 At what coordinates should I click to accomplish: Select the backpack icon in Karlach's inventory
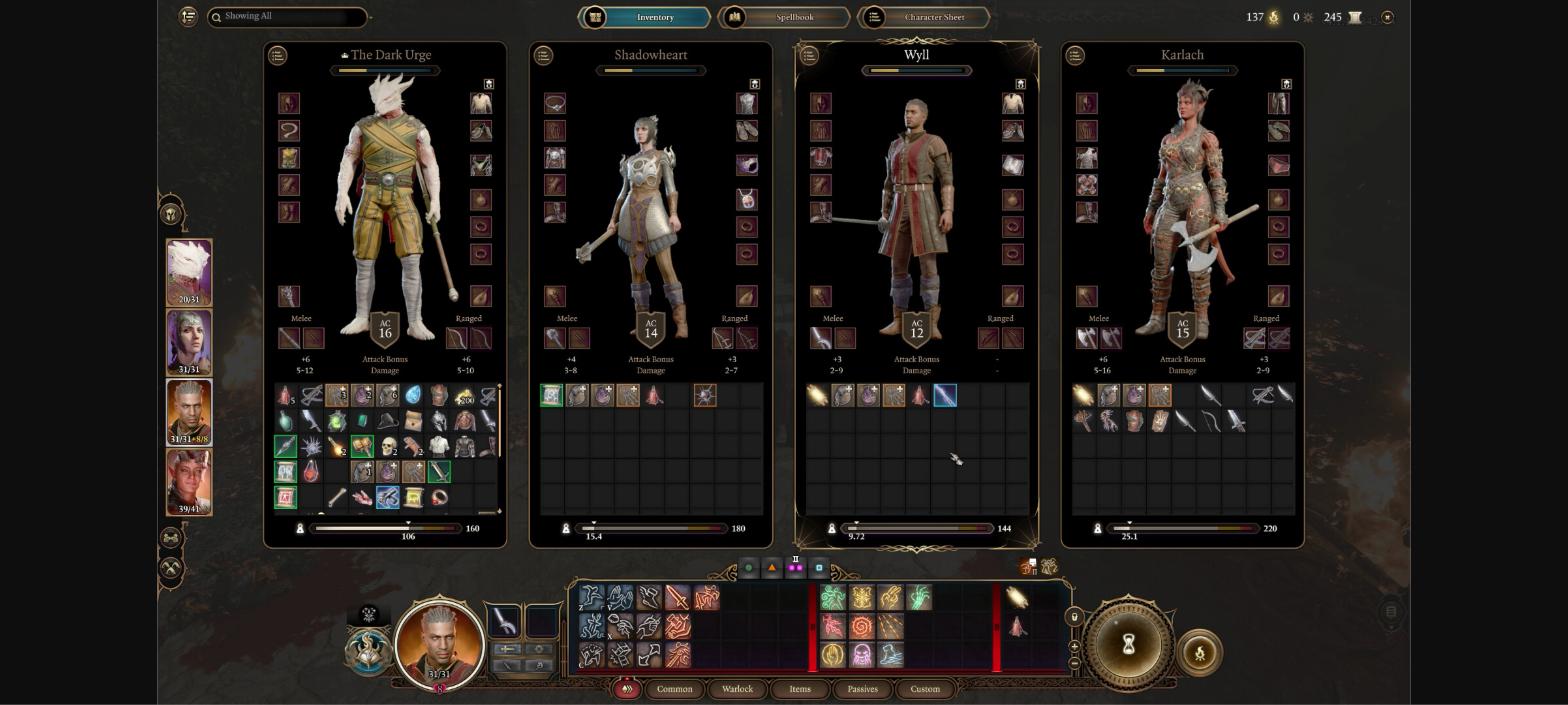point(1134,421)
